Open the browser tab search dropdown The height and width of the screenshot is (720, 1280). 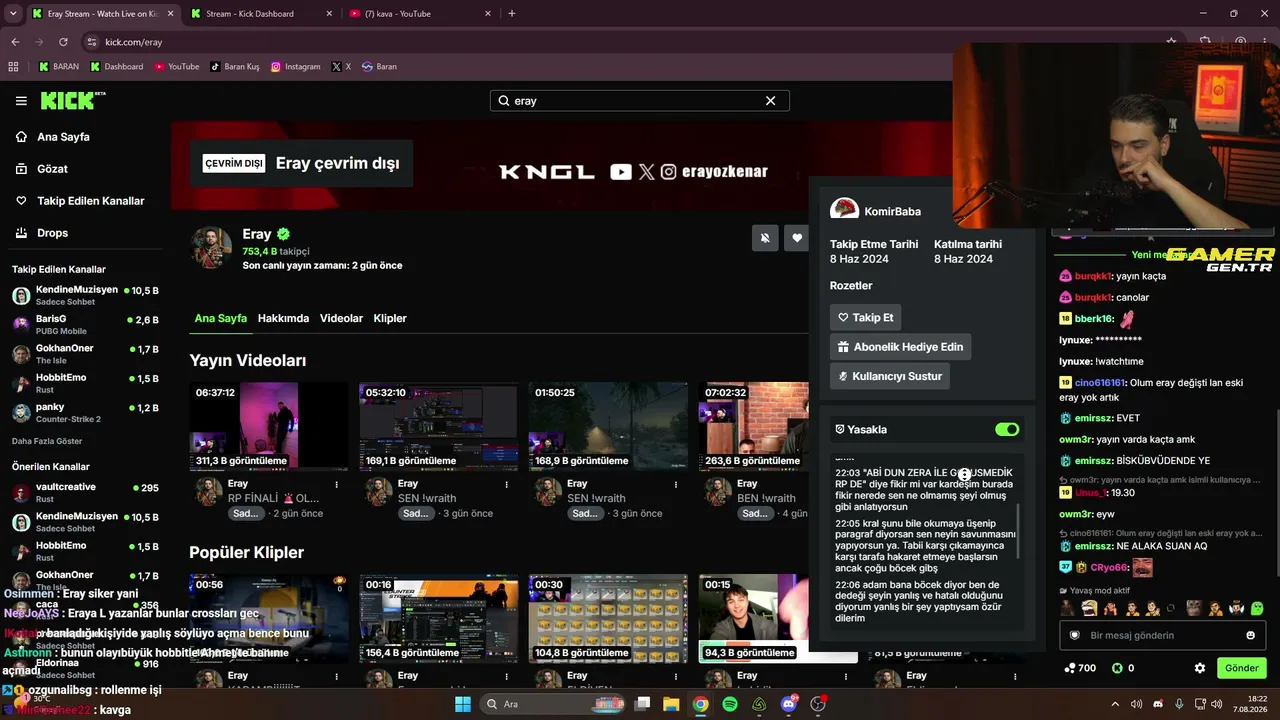tap(13, 14)
